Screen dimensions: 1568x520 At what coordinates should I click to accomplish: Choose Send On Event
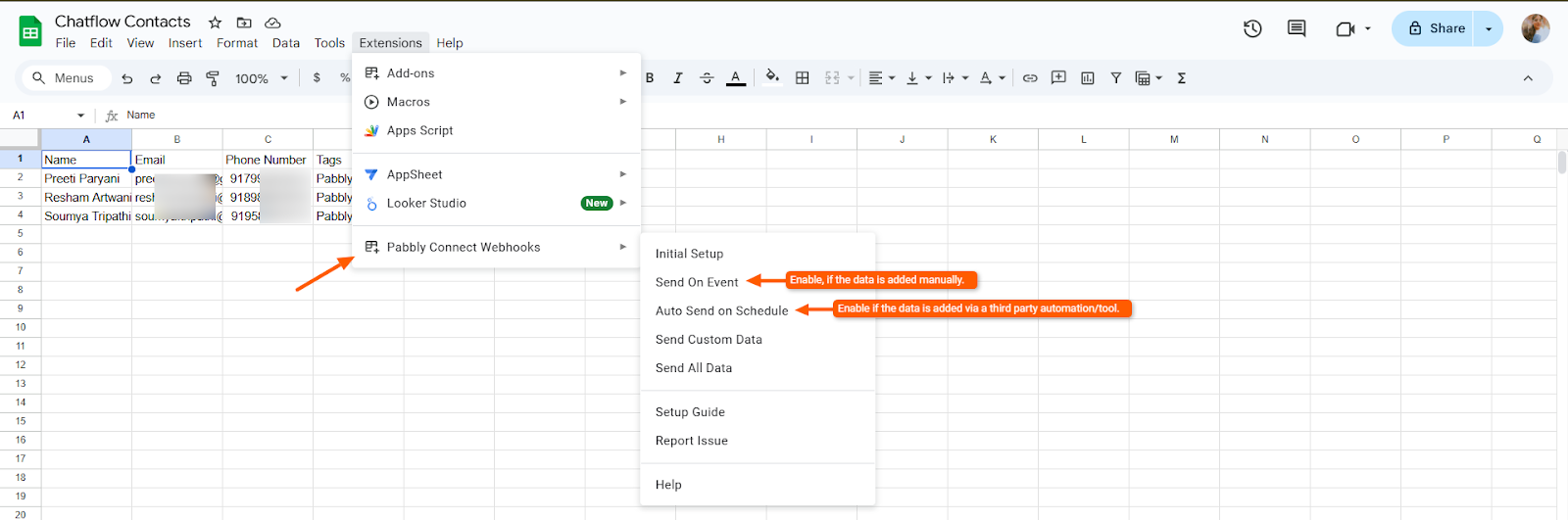[758, 282]
